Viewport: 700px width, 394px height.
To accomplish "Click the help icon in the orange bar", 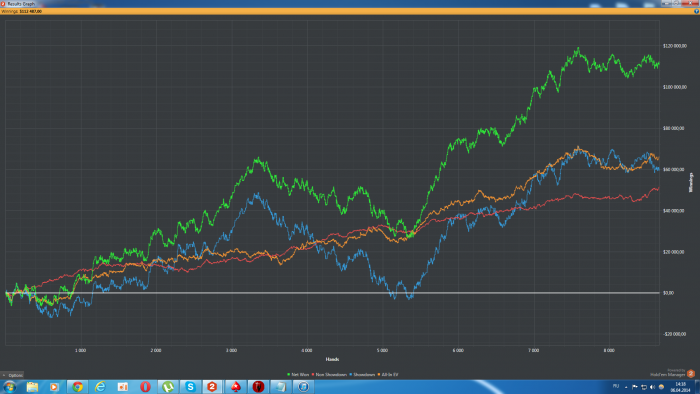I will pyautogui.click(x=696, y=11).
